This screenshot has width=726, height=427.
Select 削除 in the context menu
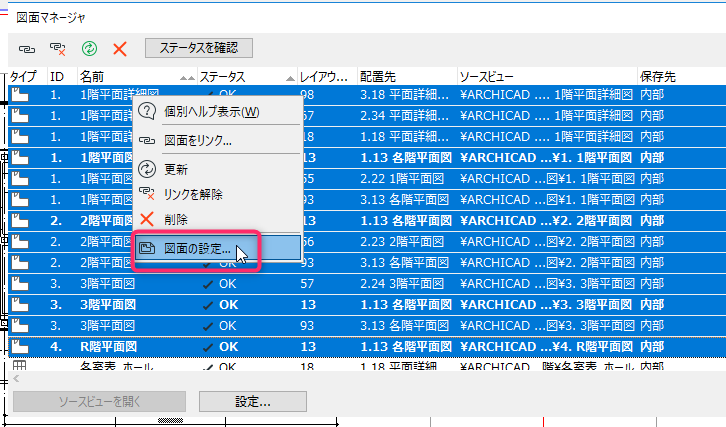tap(175, 219)
